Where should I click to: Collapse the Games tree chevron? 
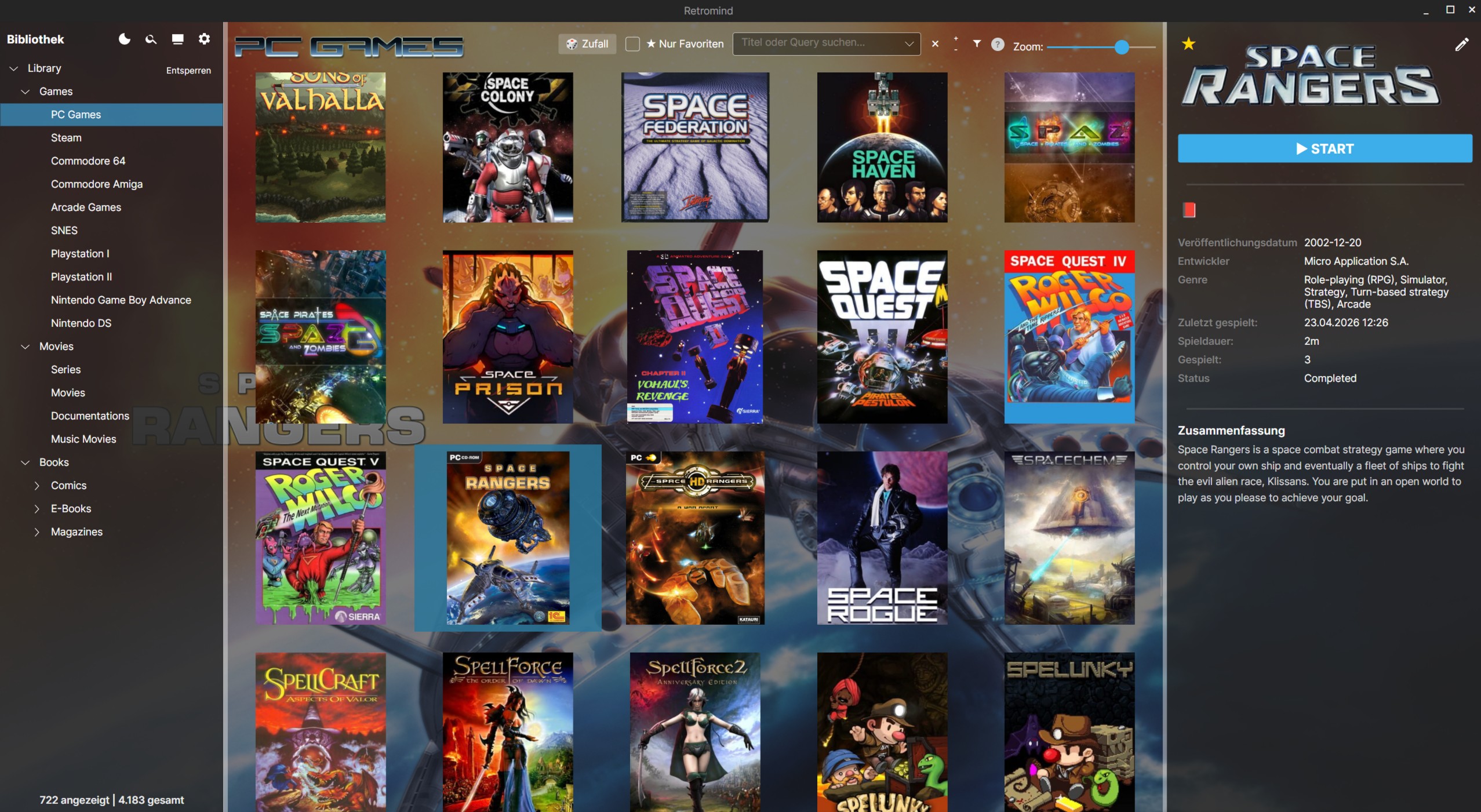(x=26, y=92)
